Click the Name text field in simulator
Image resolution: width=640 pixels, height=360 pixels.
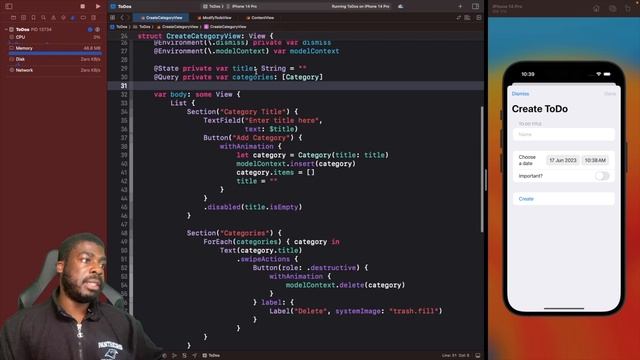[x=564, y=134]
